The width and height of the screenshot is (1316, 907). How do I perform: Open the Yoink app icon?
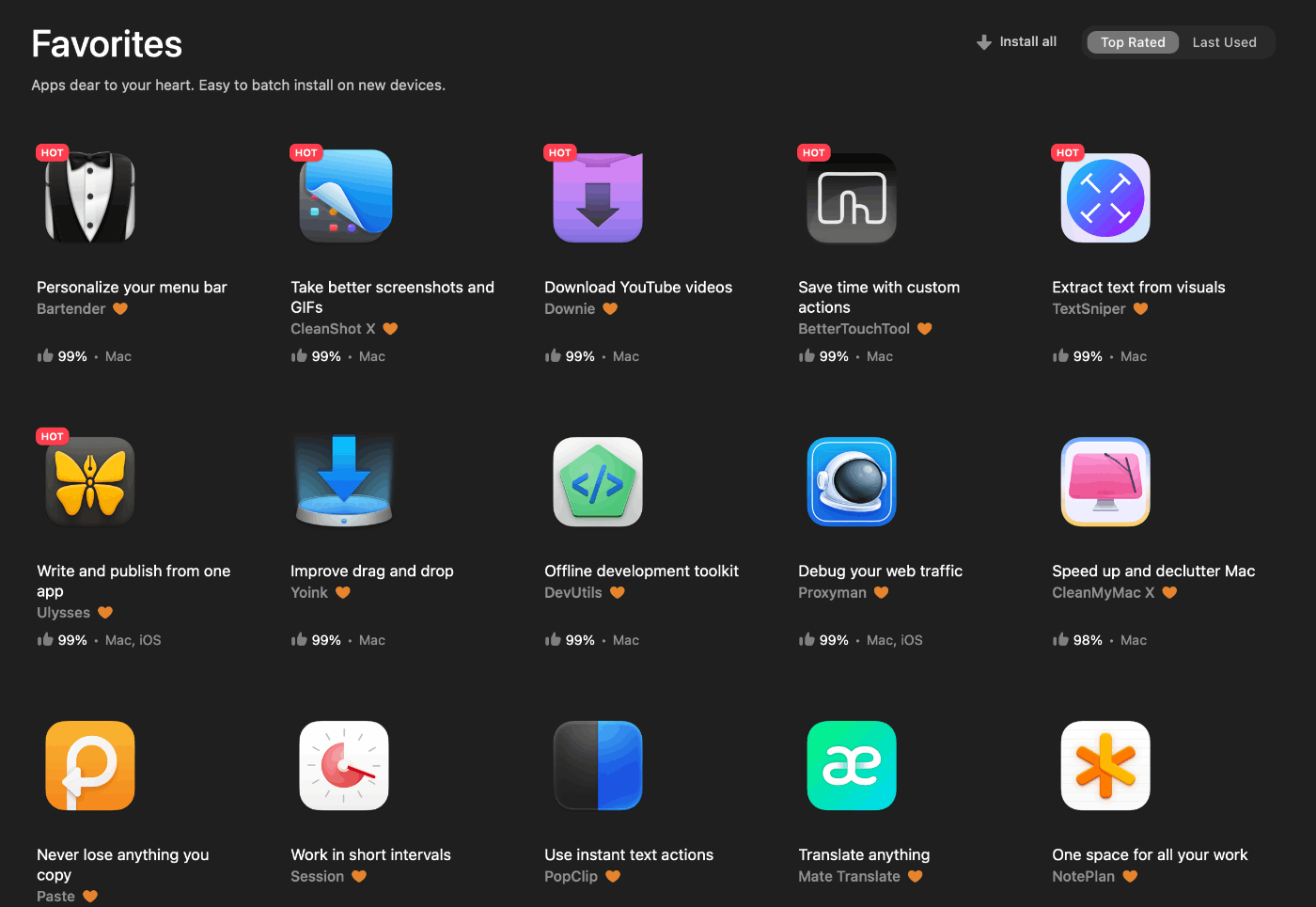point(344,480)
